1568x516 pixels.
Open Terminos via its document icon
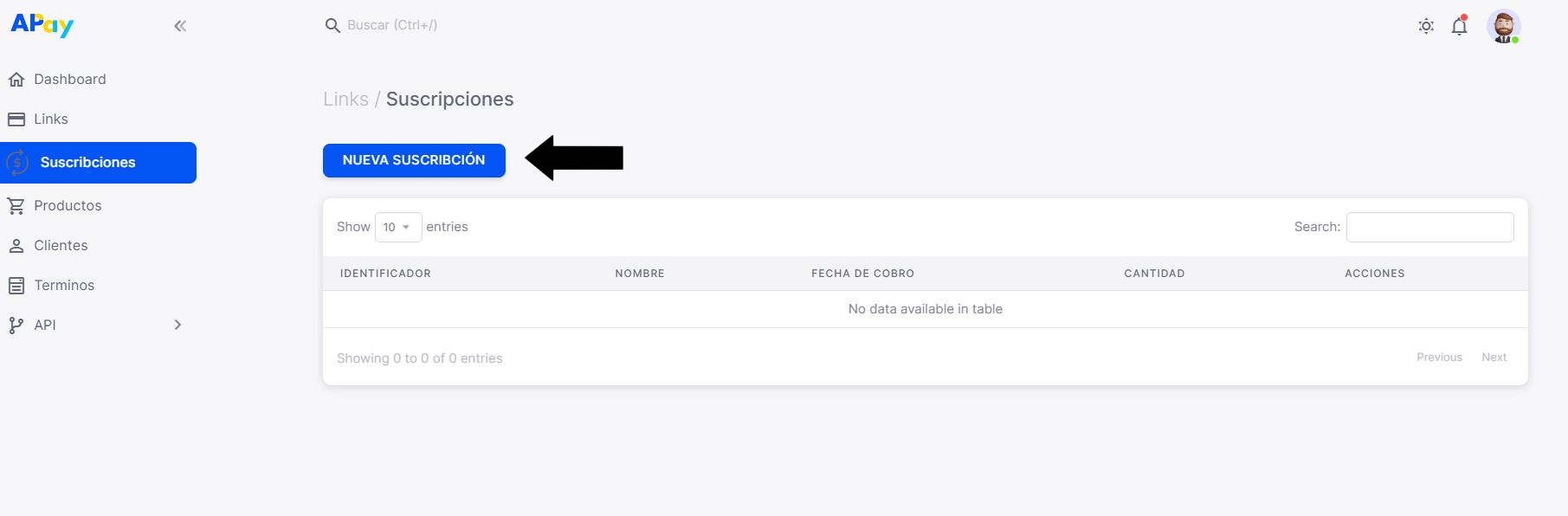point(17,285)
